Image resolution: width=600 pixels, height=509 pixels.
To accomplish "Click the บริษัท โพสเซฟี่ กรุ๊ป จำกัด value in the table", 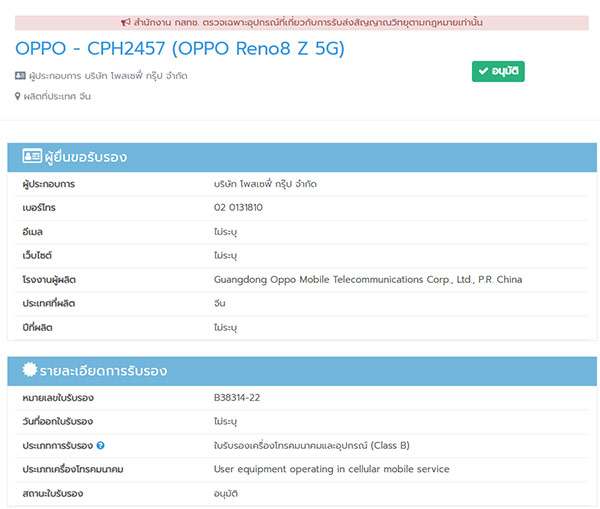I will [265, 184].
